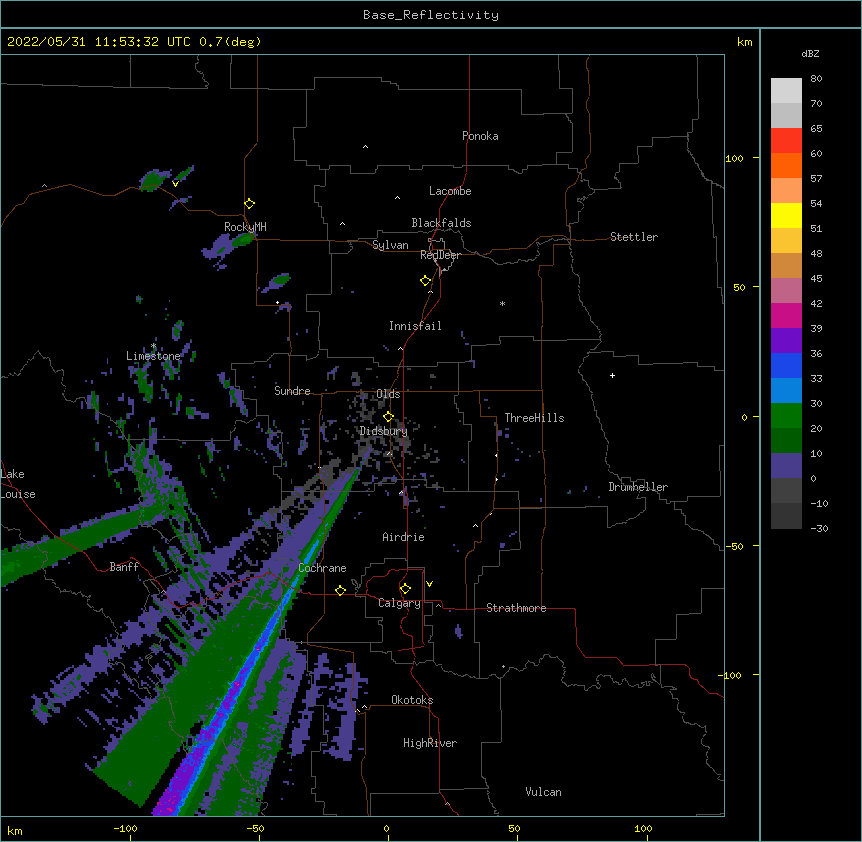The height and width of the screenshot is (842, 862).
Task: Click the Lacombe label on the map
Action: [450, 191]
